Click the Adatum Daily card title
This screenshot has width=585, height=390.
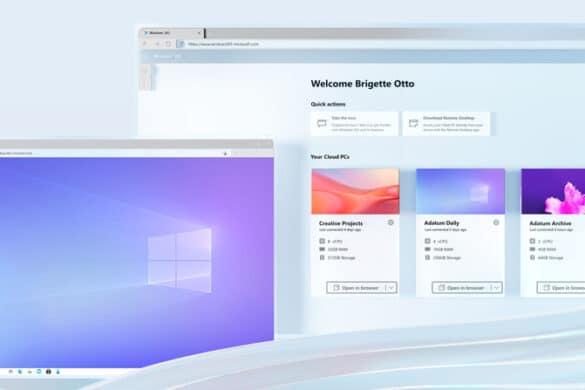tap(442, 223)
